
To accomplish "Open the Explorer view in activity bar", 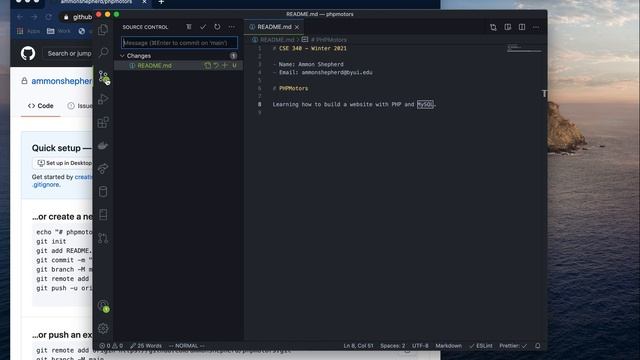I will coord(103,29).
